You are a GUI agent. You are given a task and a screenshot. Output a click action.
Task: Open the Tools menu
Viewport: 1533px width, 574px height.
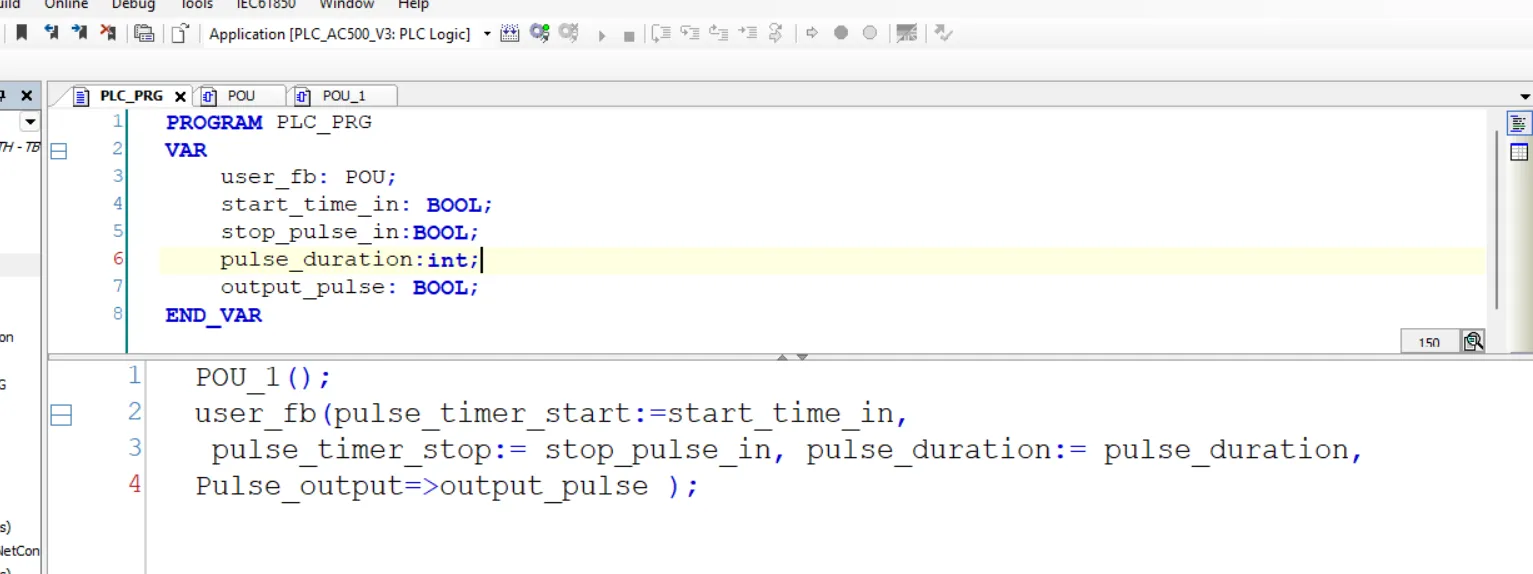coord(196,5)
